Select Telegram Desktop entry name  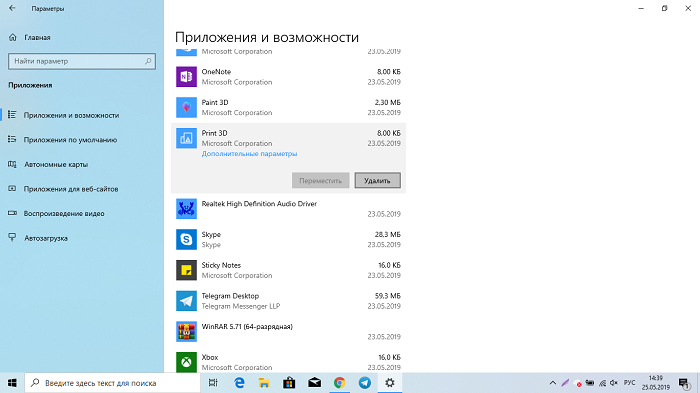(230, 296)
